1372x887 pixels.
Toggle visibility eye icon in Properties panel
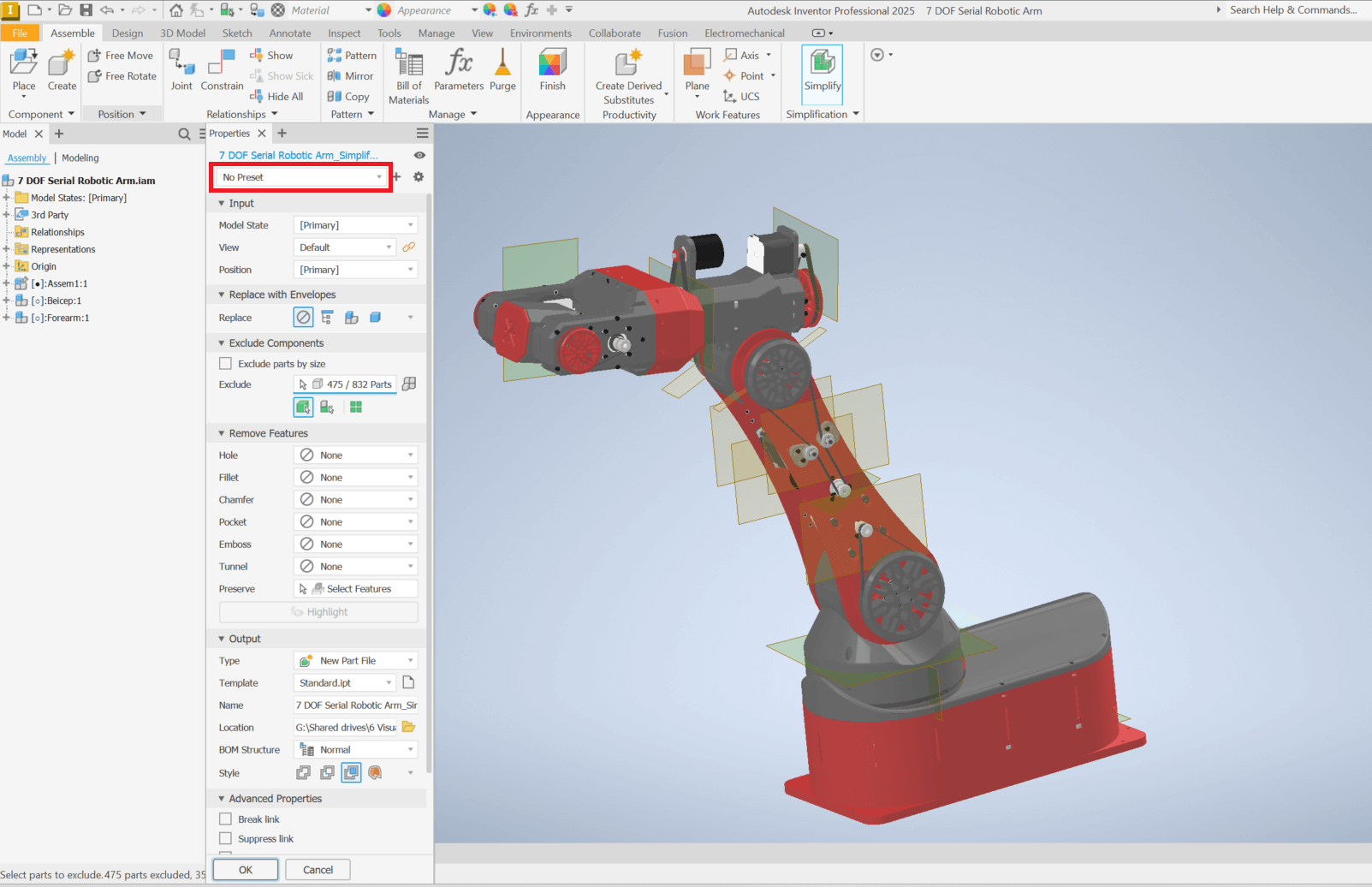(x=419, y=155)
